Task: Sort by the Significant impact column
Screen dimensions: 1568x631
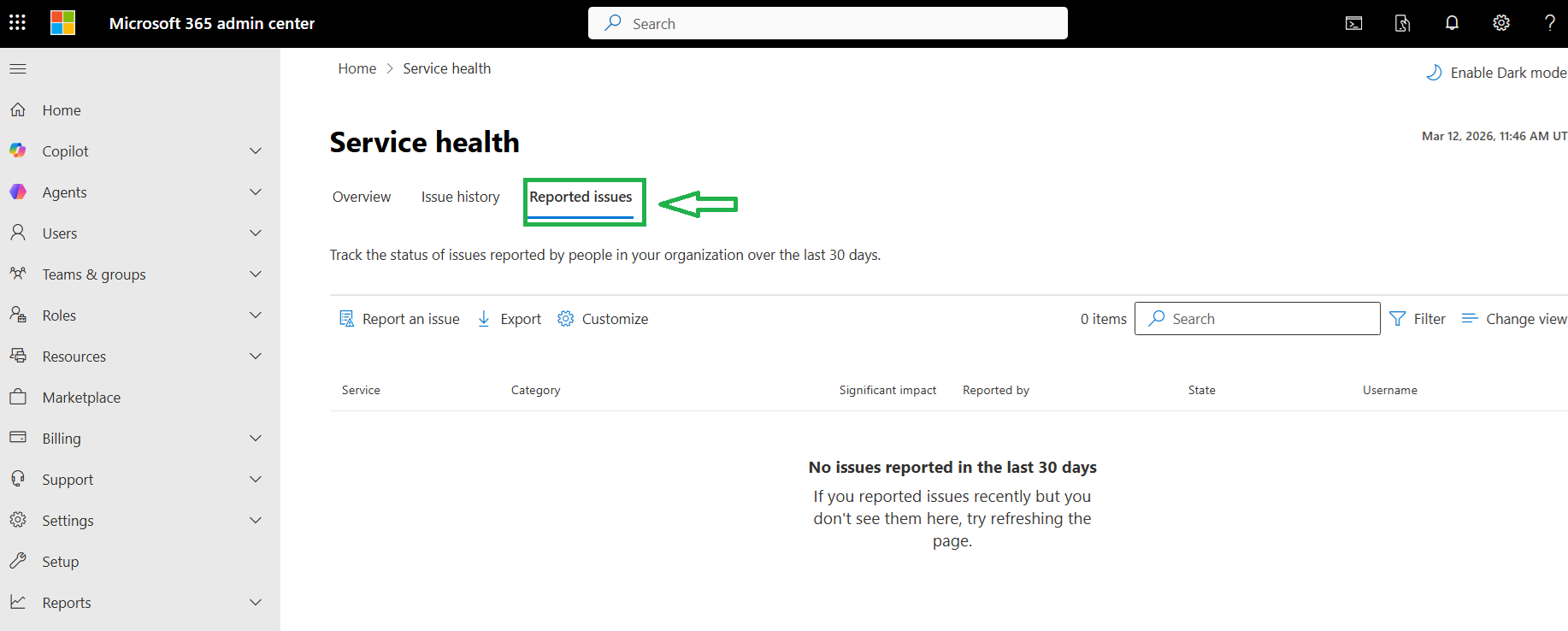Action: (887, 390)
